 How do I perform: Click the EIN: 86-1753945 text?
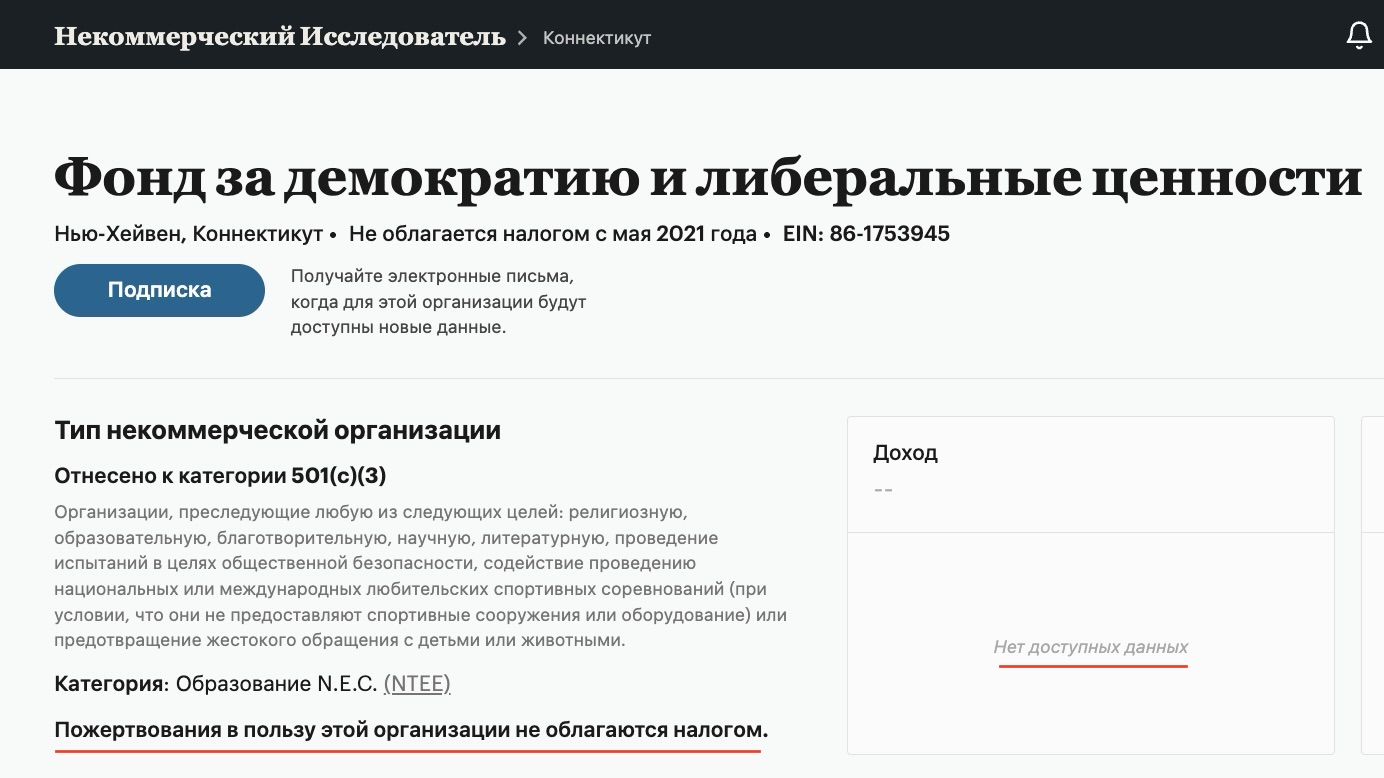pos(866,234)
